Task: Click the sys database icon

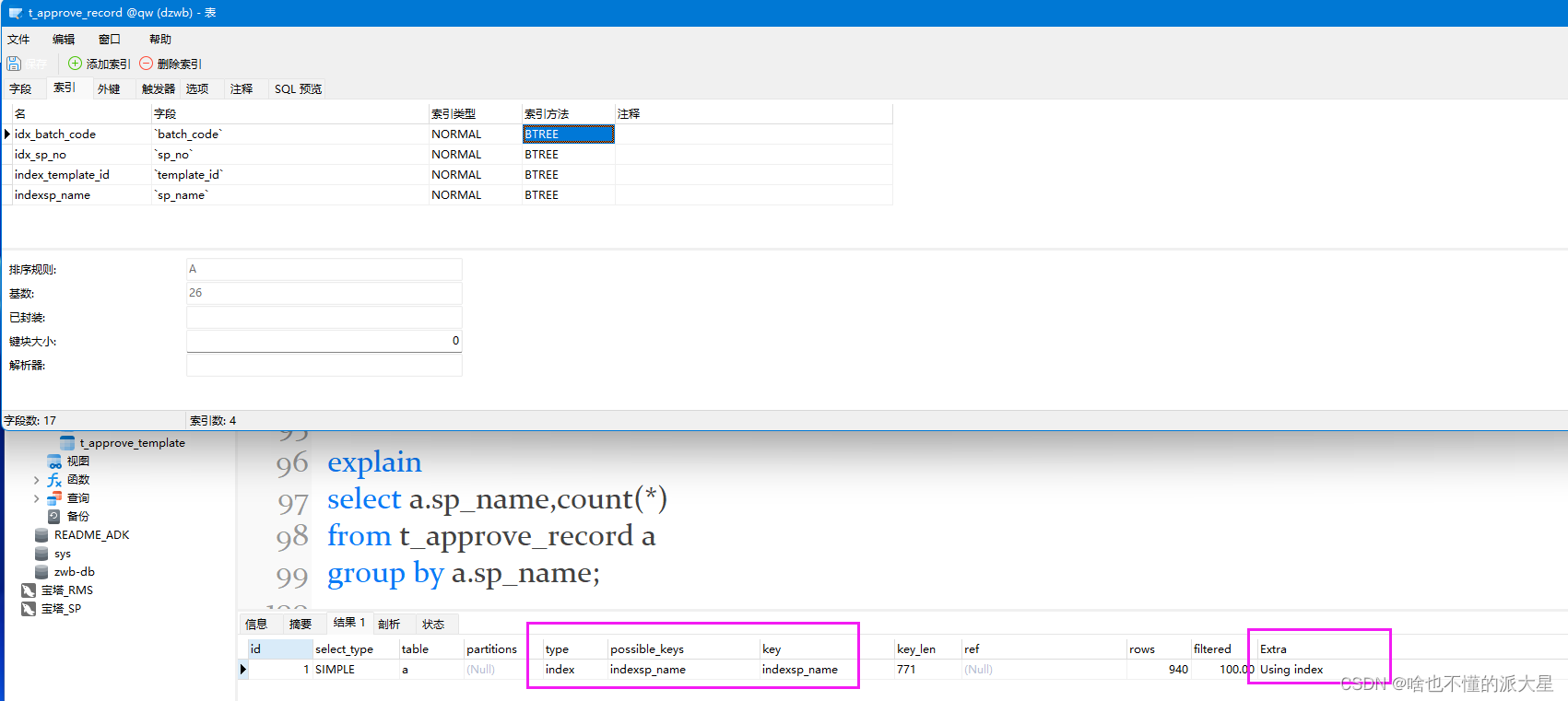Action: point(41,554)
